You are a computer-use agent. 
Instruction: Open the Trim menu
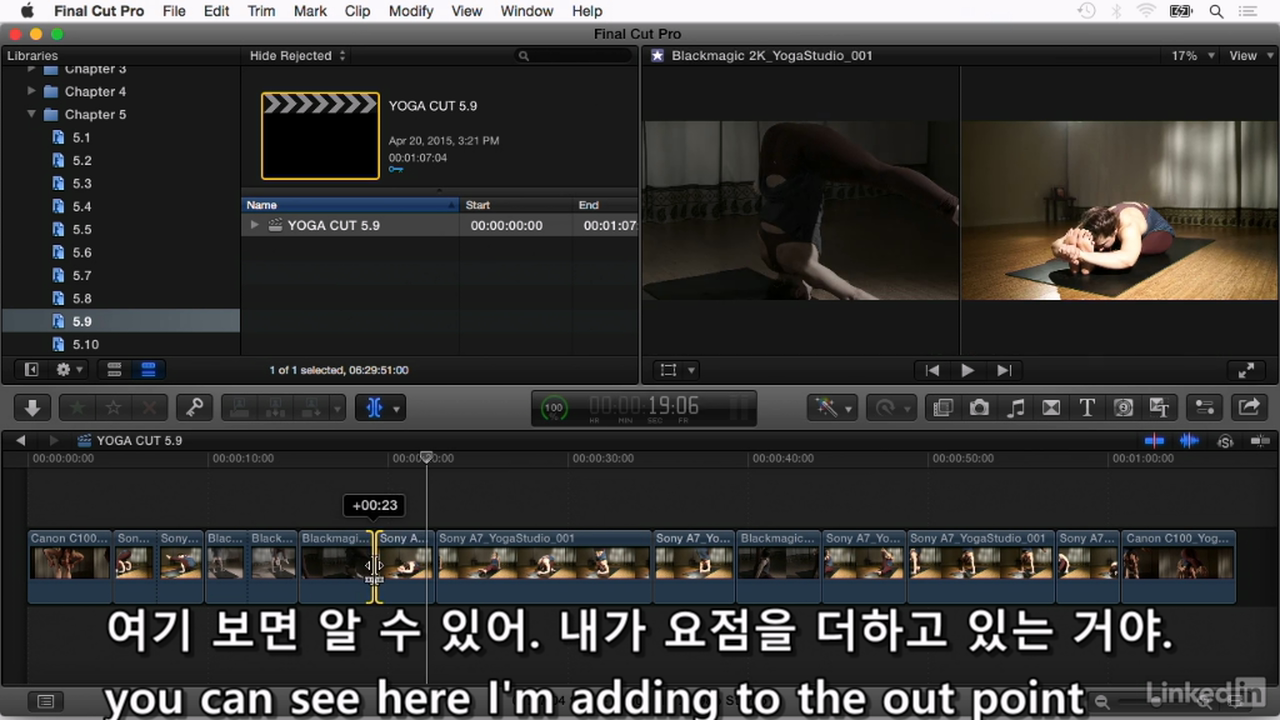point(261,11)
